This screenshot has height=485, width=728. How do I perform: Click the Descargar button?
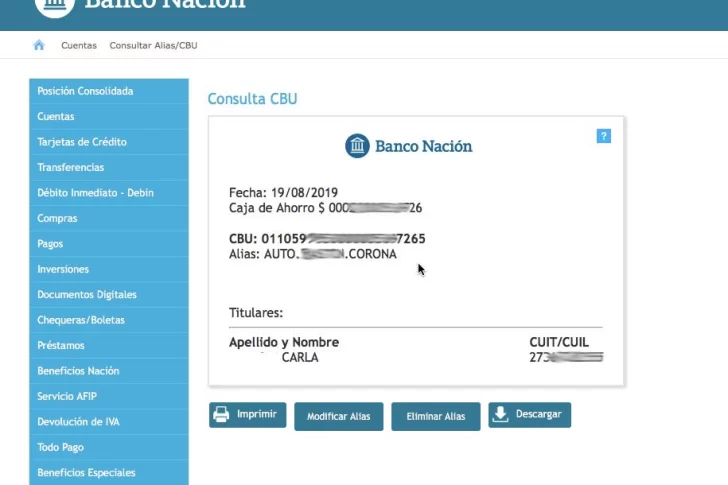coord(530,415)
